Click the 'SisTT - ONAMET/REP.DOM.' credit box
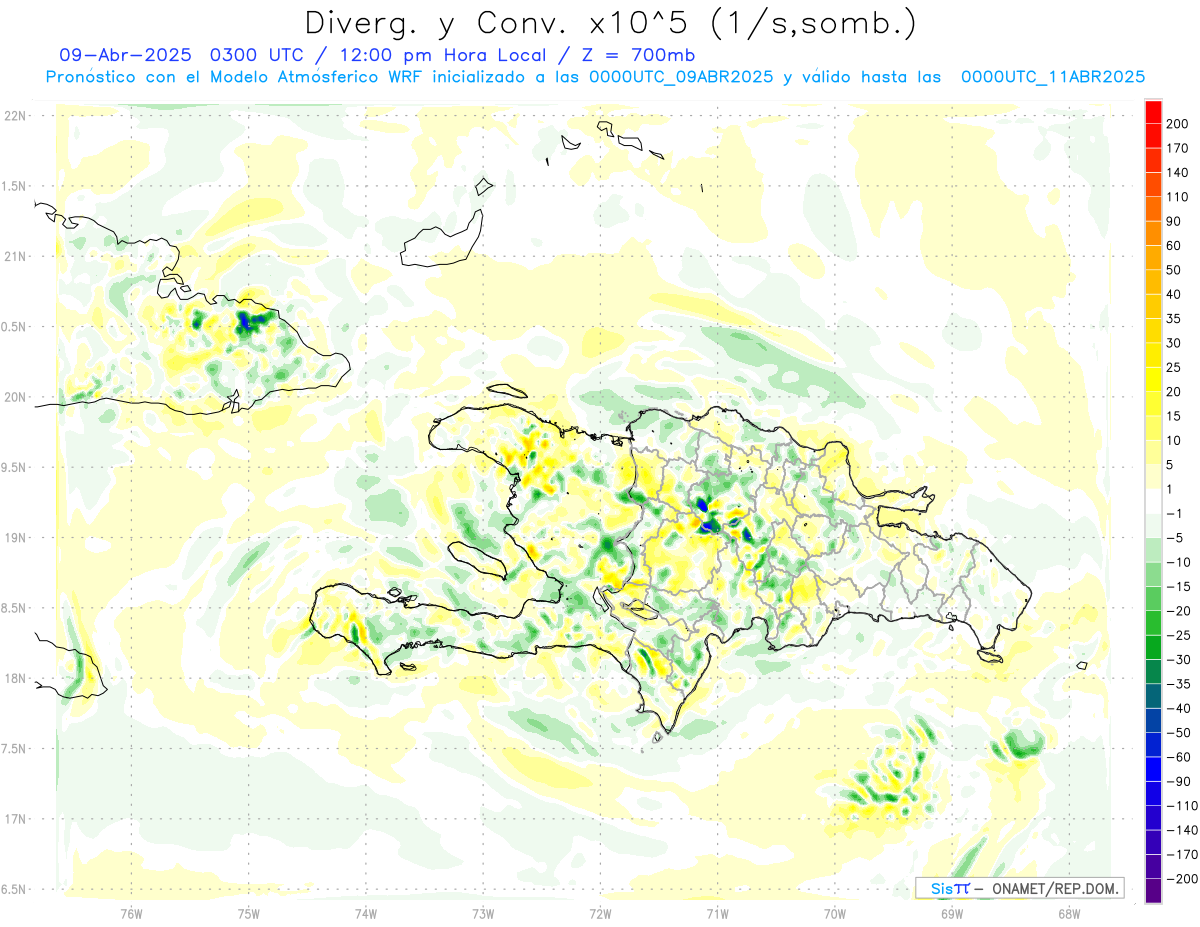The height and width of the screenshot is (927, 1200). [x=1019, y=888]
